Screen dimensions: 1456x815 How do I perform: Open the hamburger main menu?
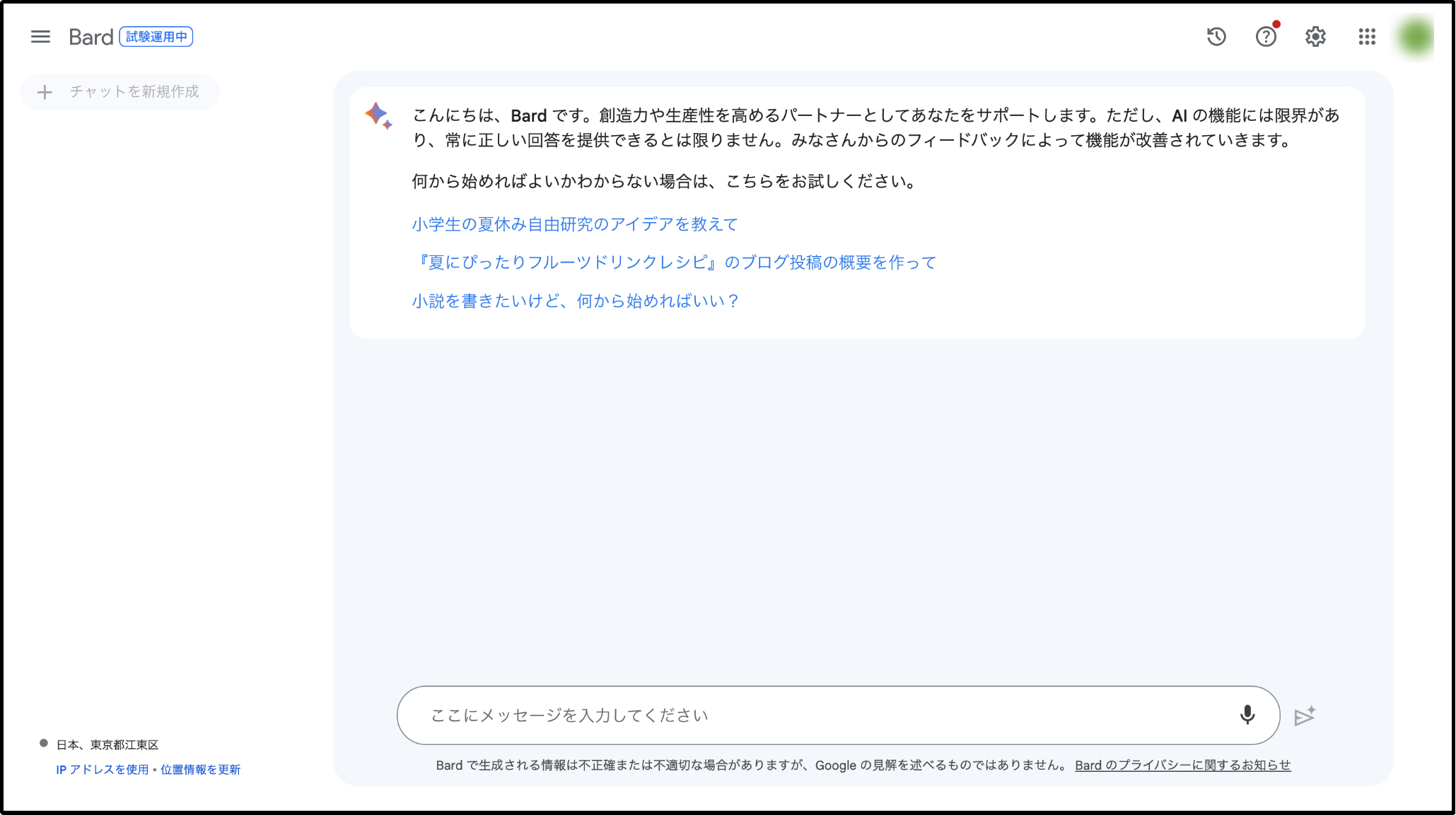click(x=41, y=37)
